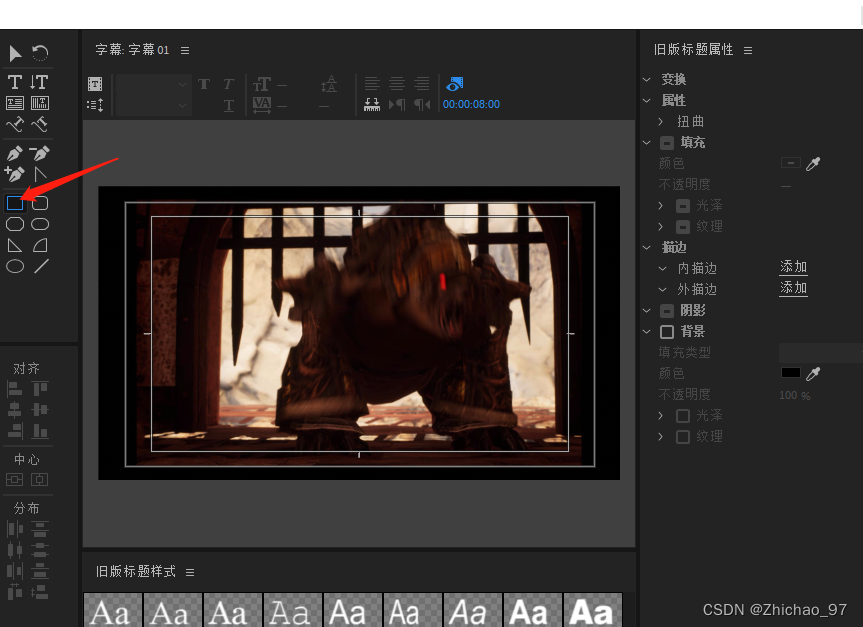The width and height of the screenshot is (863, 627).
Task: Select the Clipped Corner Rectangle tool
Action: click(x=15, y=224)
